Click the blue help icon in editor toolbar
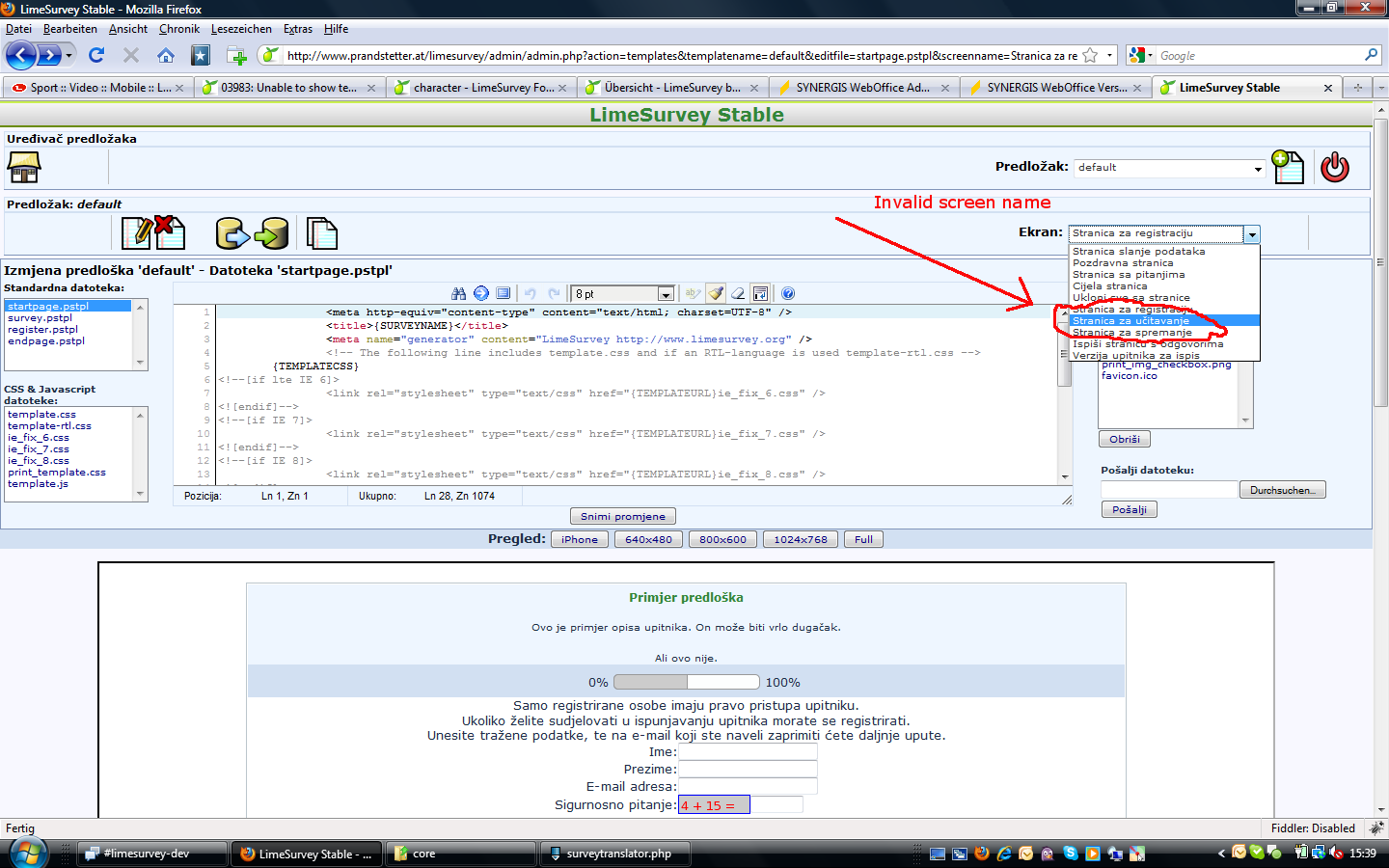This screenshot has width=1389, height=868. 788,293
